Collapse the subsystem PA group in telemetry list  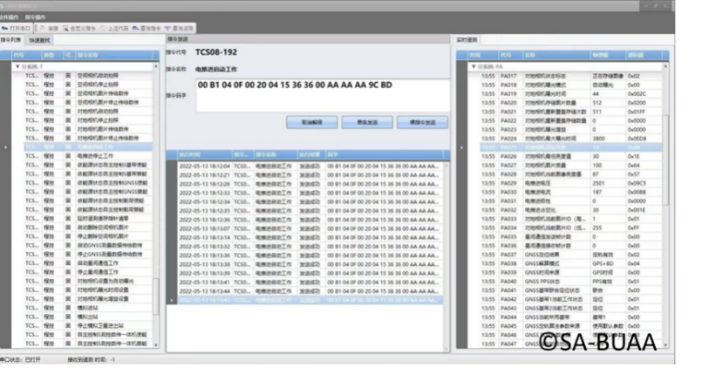pyautogui.click(x=474, y=67)
